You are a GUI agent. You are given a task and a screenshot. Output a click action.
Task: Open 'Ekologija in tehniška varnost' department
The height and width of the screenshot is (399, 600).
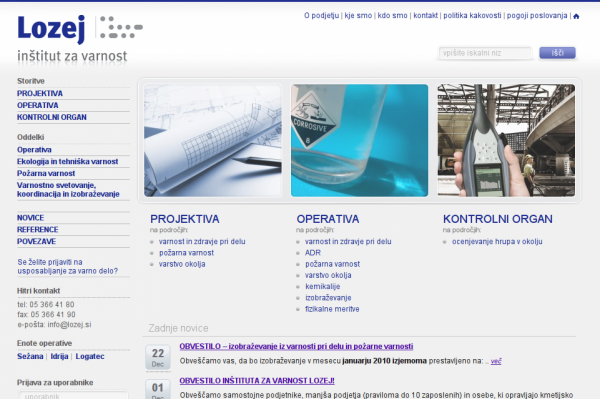pyautogui.click(x=67, y=161)
